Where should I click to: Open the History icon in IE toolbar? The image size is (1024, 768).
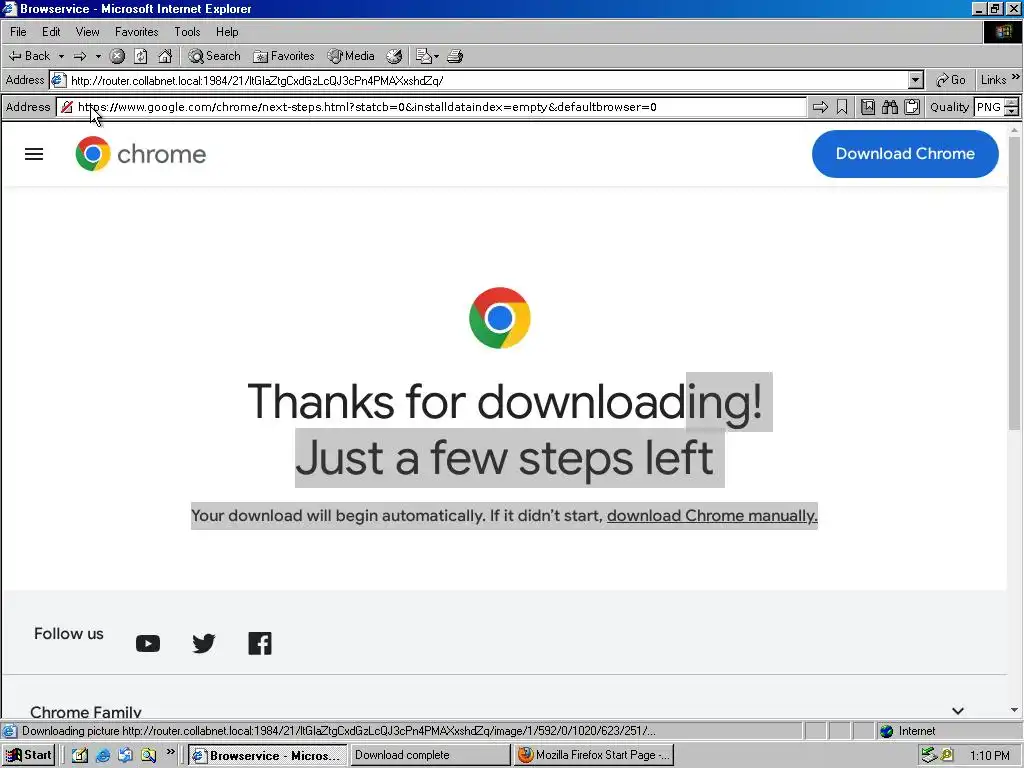coord(394,56)
